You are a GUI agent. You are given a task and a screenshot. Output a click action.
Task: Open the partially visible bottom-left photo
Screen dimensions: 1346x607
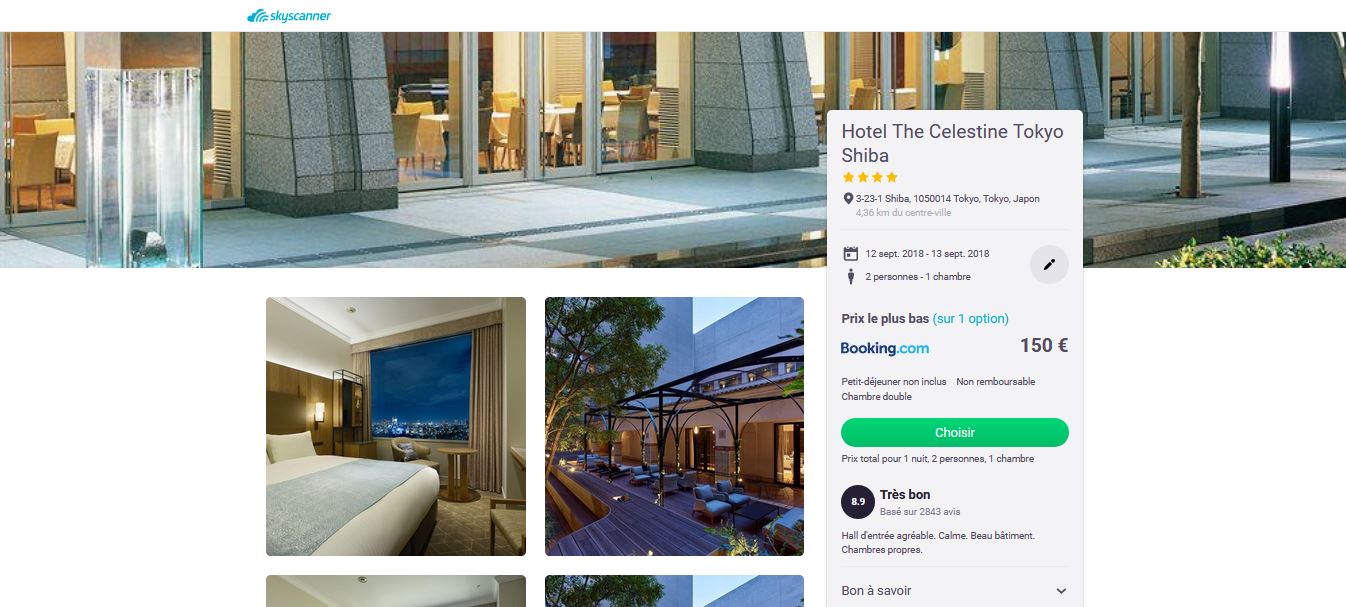pos(396,591)
